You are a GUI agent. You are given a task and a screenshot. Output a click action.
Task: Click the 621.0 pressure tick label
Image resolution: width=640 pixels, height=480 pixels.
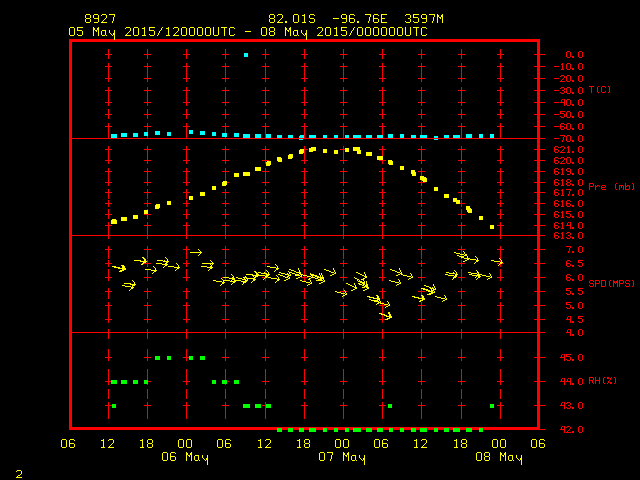coord(569,150)
